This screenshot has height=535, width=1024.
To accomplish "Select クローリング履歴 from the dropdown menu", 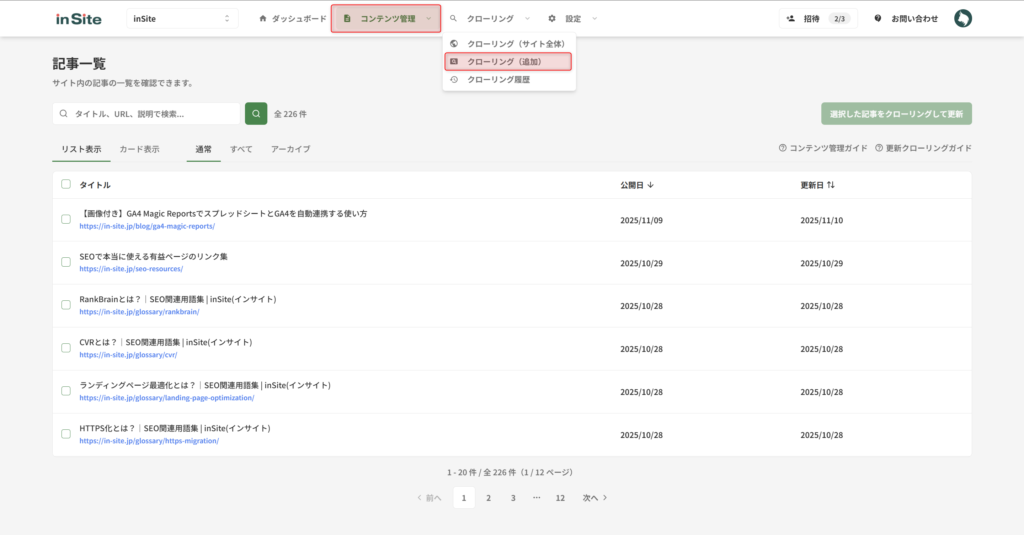I will click(x=498, y=79).
